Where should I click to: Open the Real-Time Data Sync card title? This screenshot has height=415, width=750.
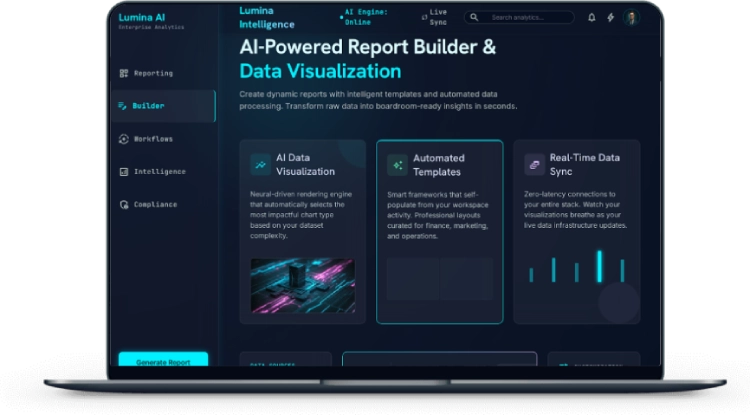585,164
